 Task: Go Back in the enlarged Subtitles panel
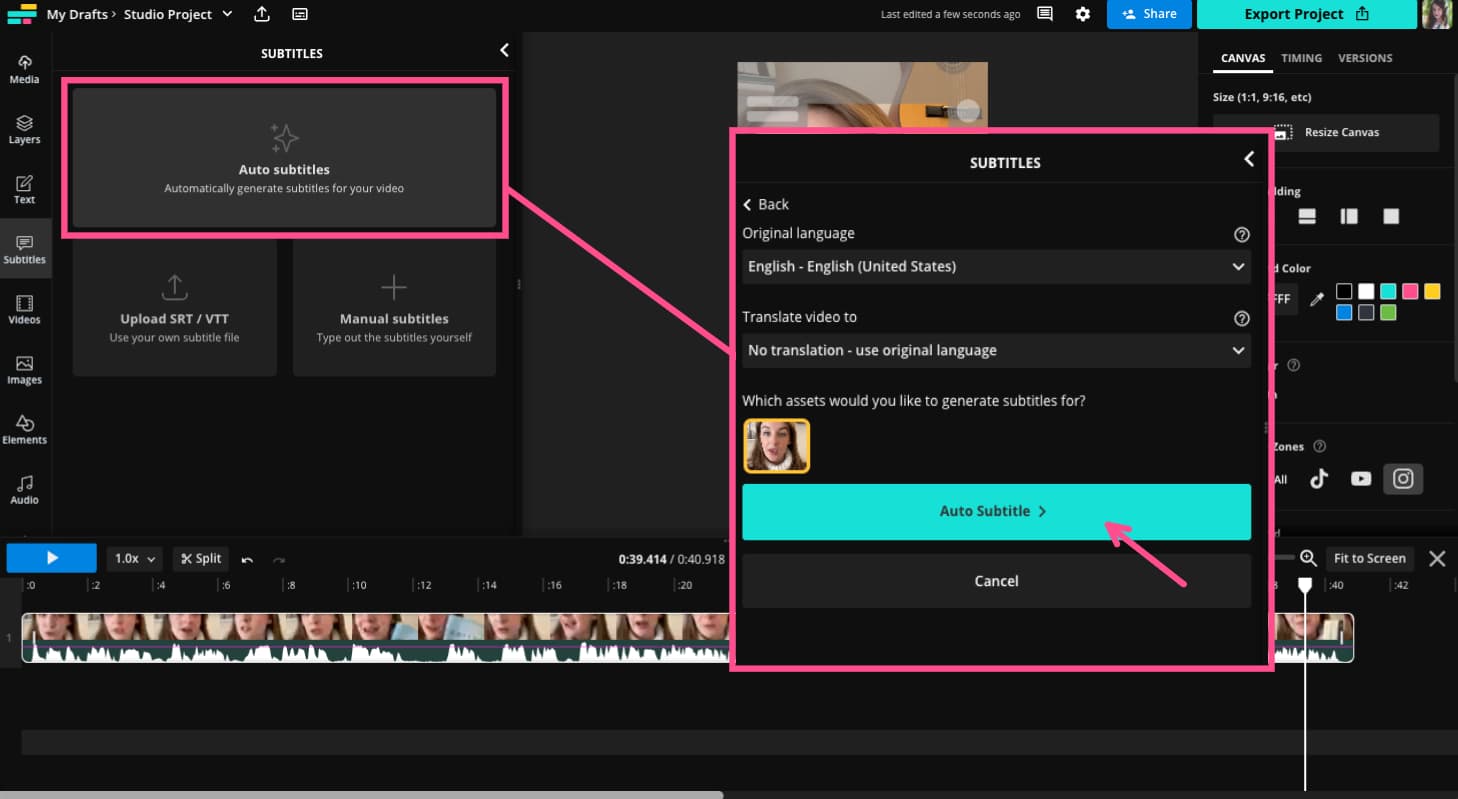(766, 204)
